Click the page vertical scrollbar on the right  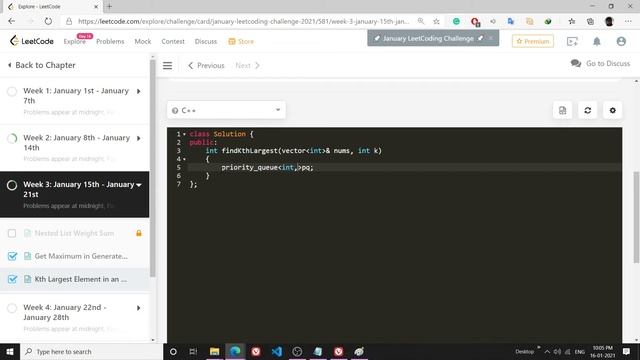(x=636, y=218)
